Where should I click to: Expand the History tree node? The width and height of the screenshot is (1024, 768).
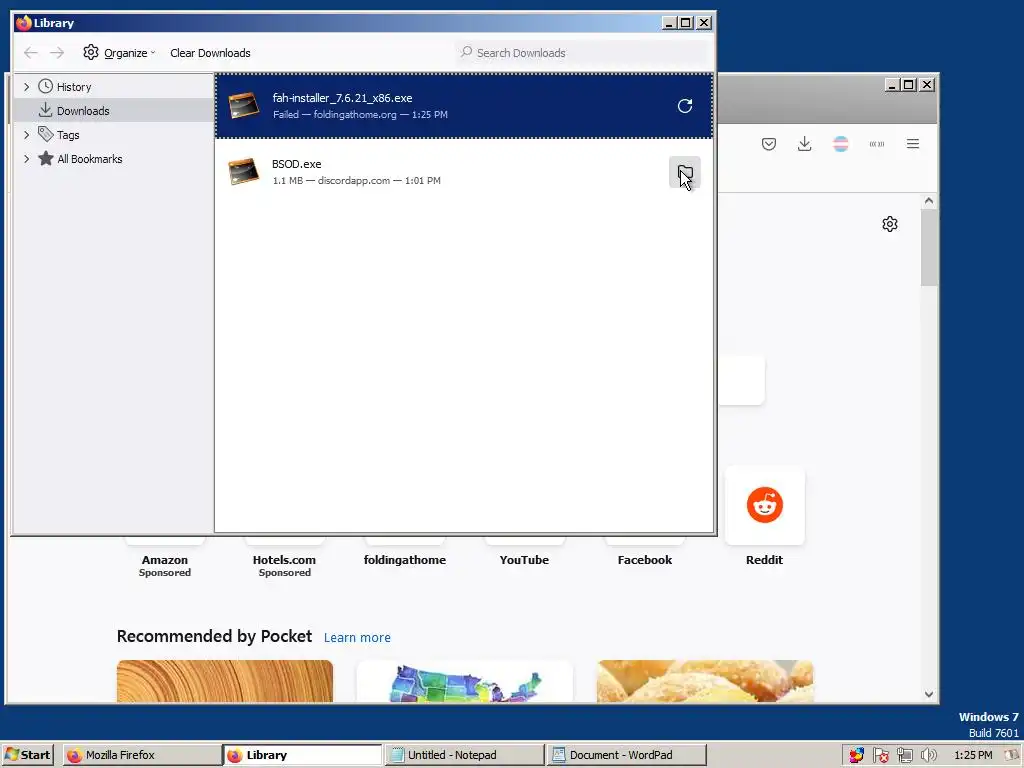[26, 87]
